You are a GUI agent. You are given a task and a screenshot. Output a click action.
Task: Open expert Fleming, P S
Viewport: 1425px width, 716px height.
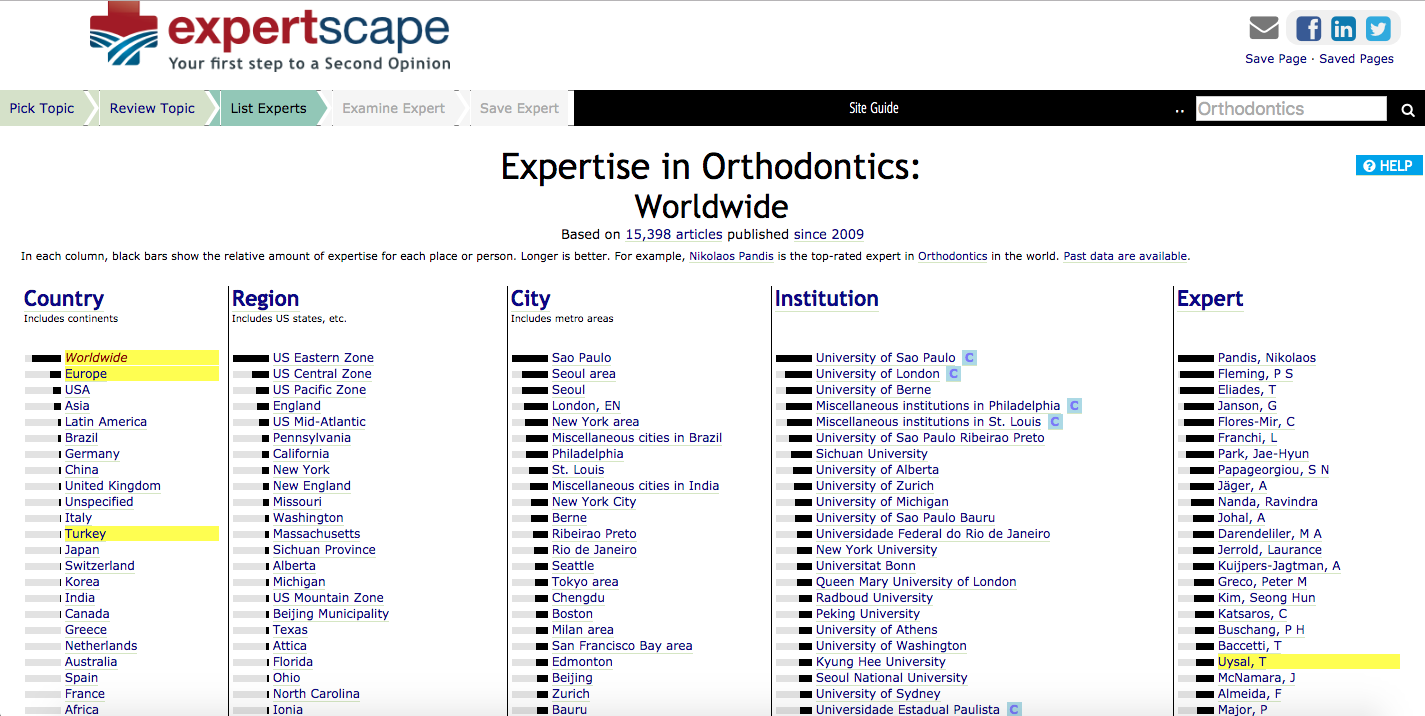pyautogui.click(x=1255, y=374)
